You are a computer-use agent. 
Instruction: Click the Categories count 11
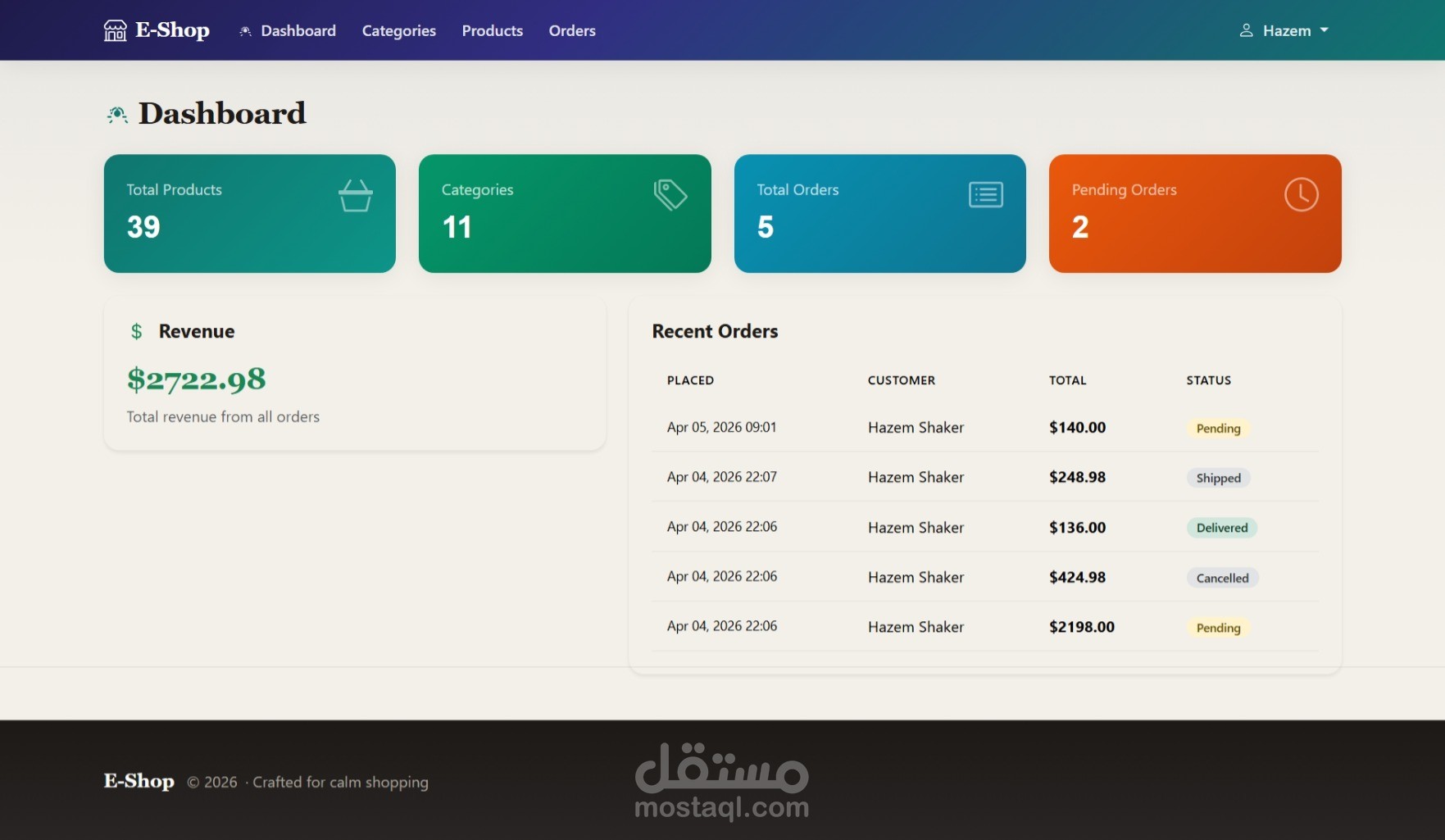pos(457,227)
